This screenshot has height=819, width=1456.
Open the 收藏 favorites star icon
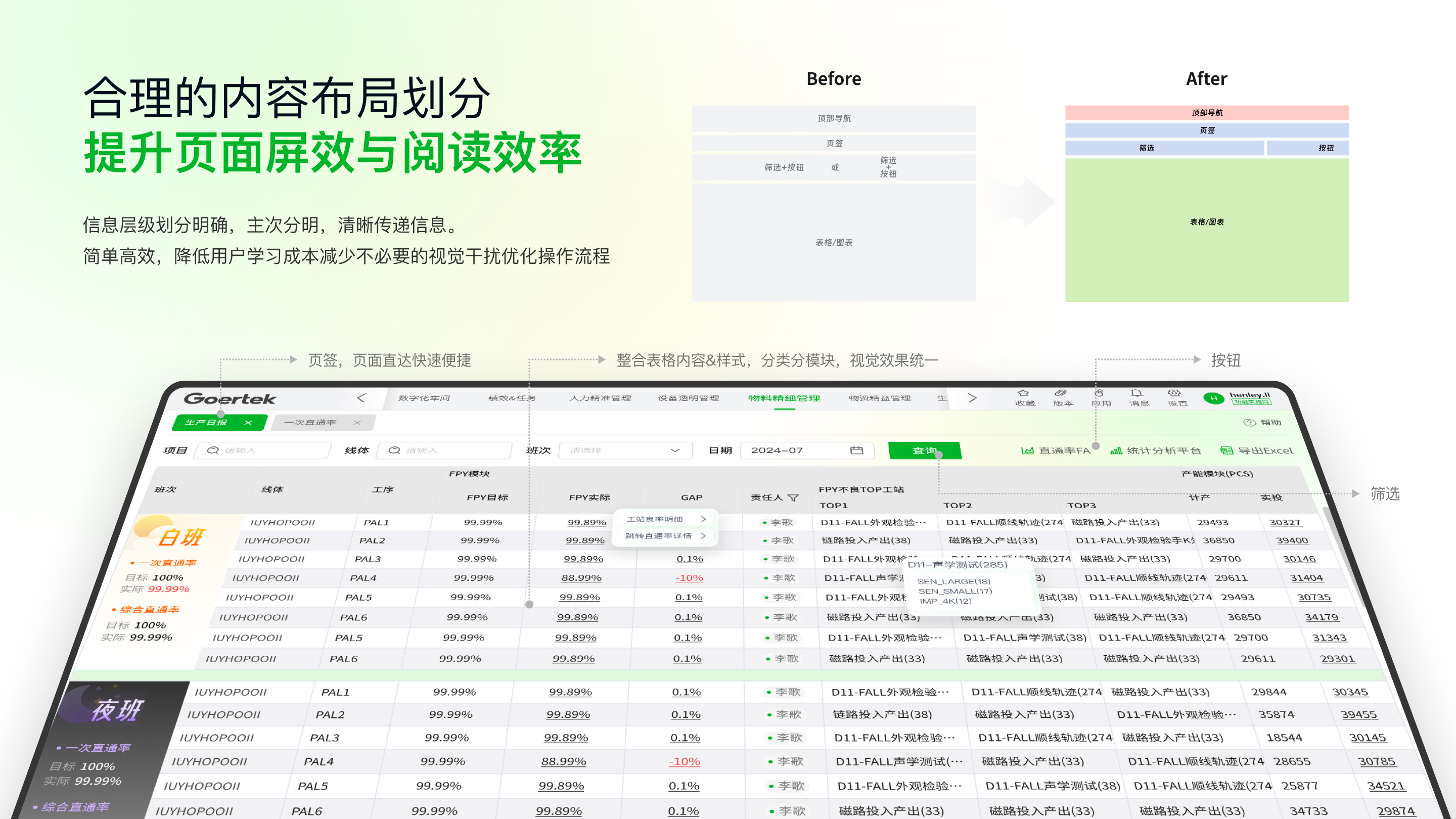[x=1024, y=393]
